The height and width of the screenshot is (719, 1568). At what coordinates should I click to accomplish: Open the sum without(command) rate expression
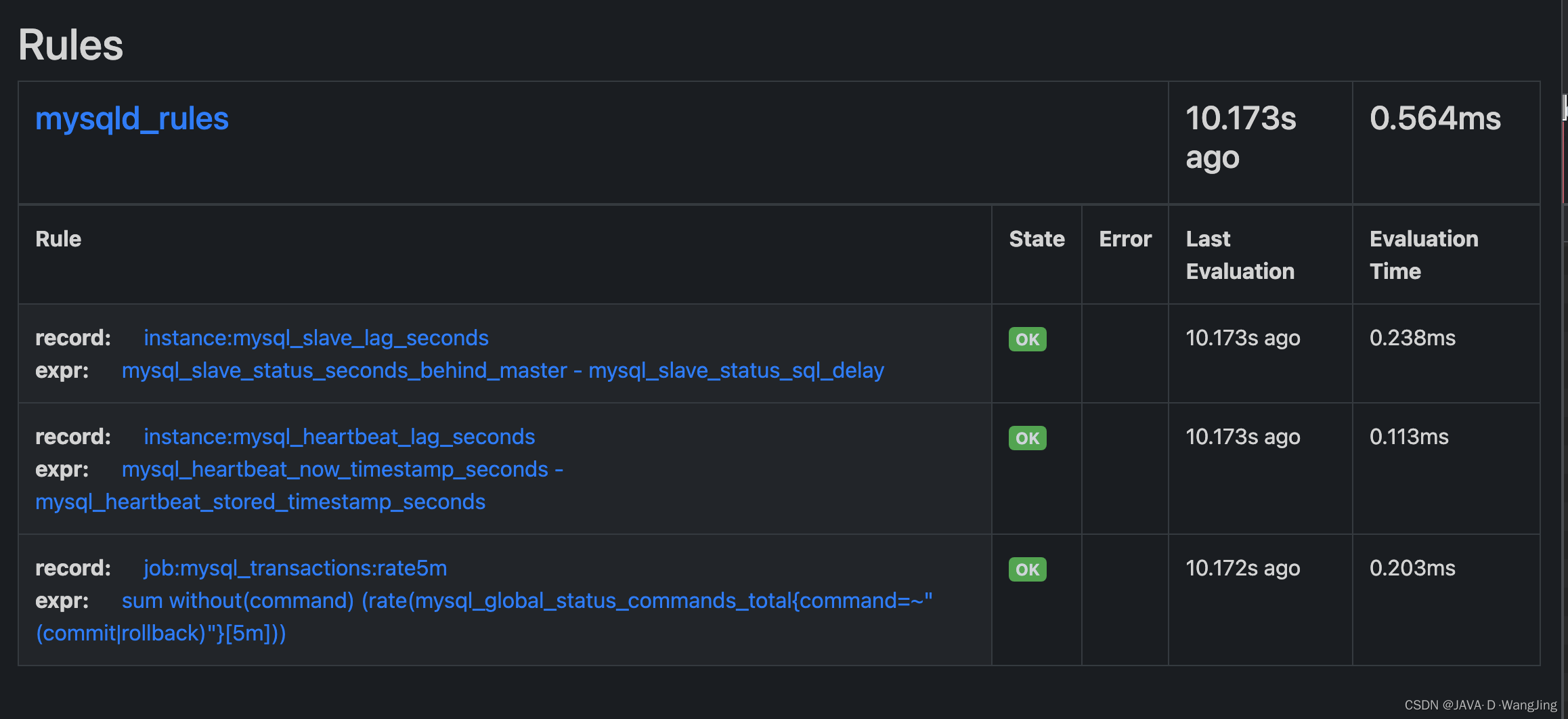click(527, 601)
